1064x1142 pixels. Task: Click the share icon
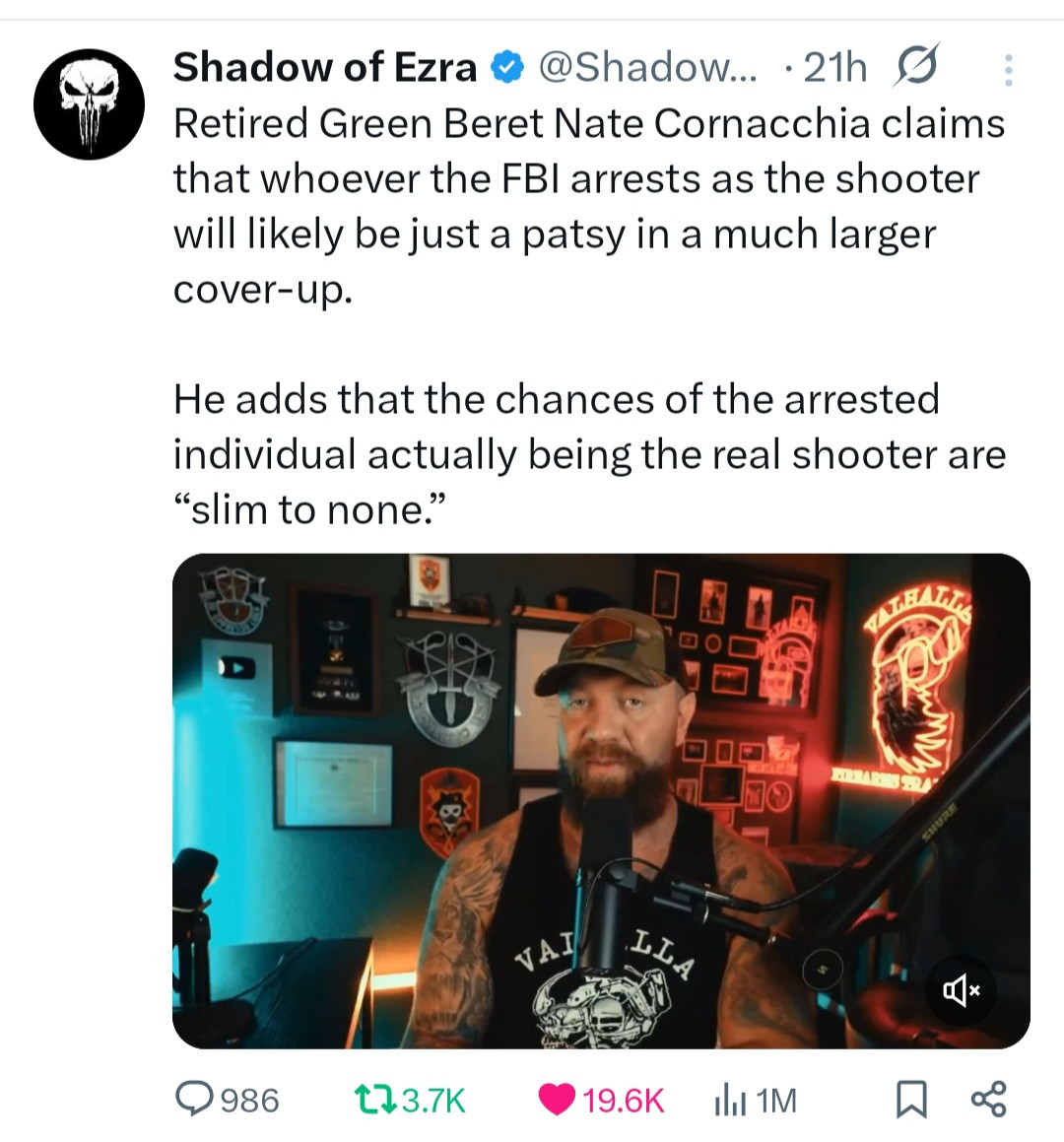point(989,1099)
